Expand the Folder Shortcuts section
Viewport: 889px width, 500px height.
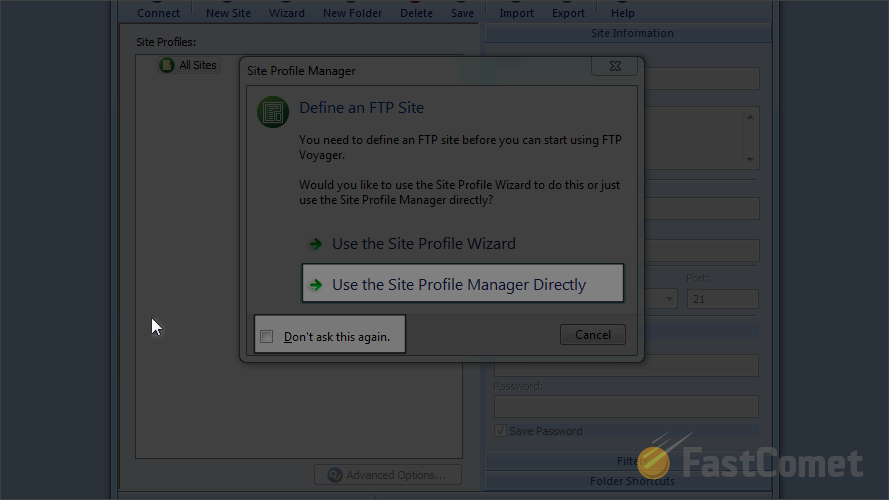632,481
